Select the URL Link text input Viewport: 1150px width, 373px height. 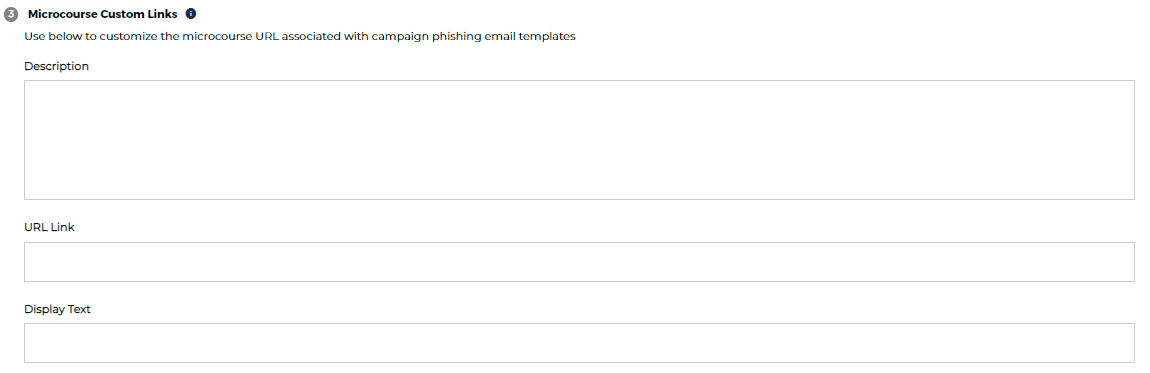click(579, 262)
